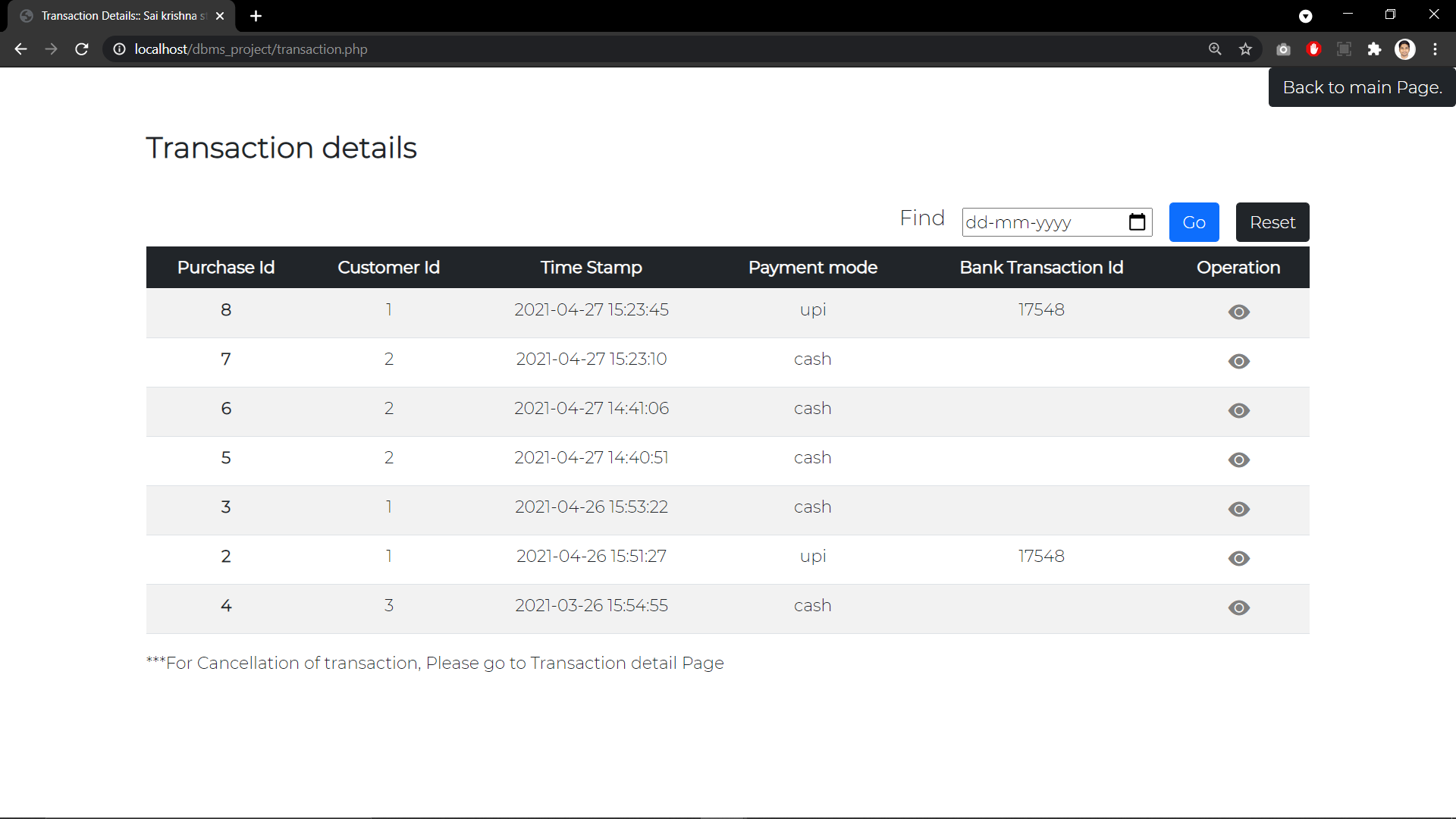This screenshot has width=1456, height=819.
Task: Open Chrome three-dot menu
Action: [x=1435, y=49]
